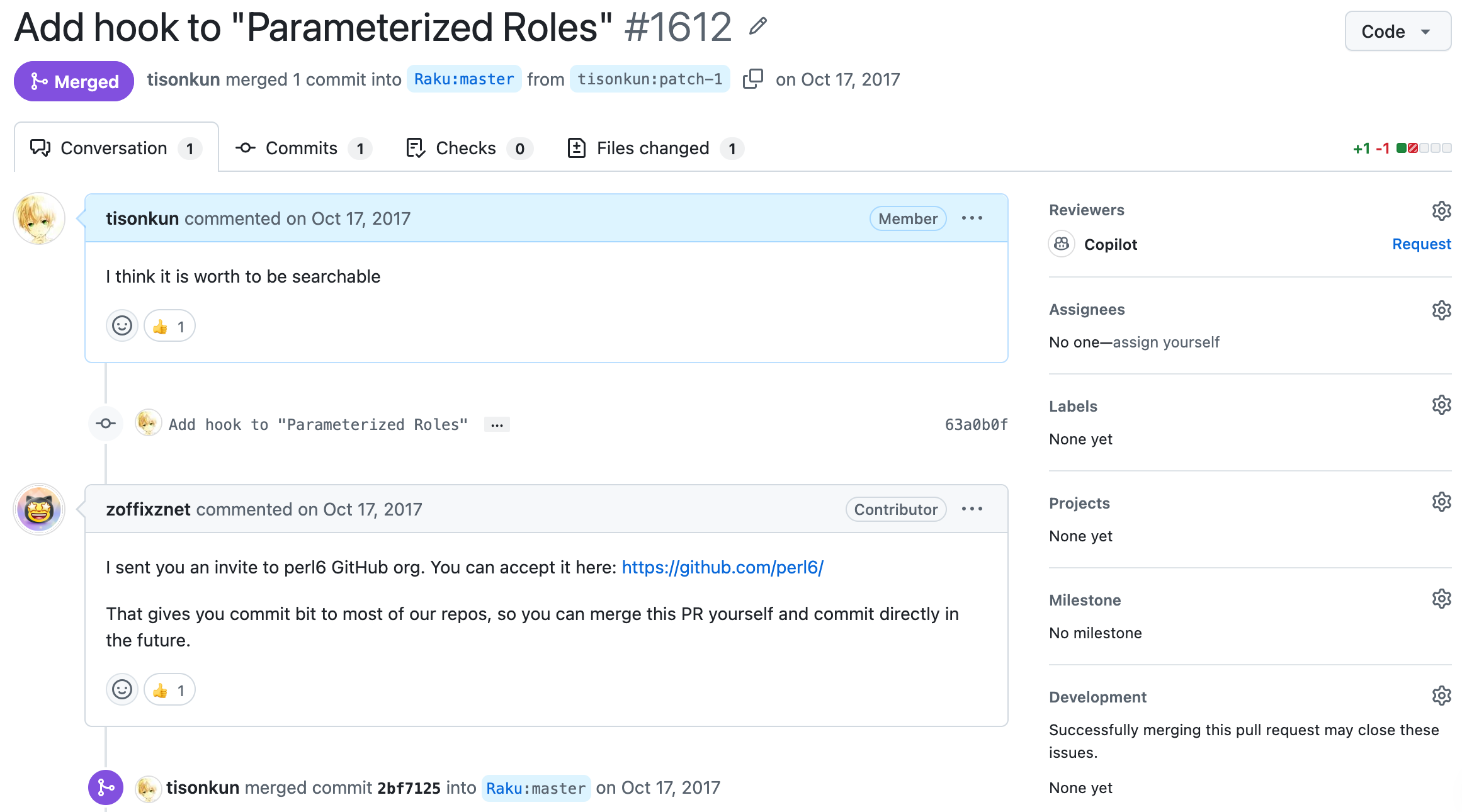Open Labels settings gear
The width and height of the screenshot is (1462, 812).
[1441, 405]
